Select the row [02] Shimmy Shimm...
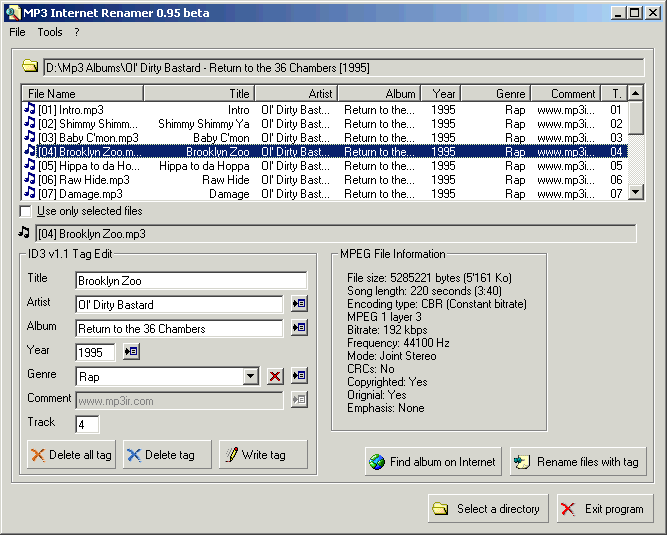Image resolution: width=667 pixels, height=535 pixels. click(x=325, y=124)
